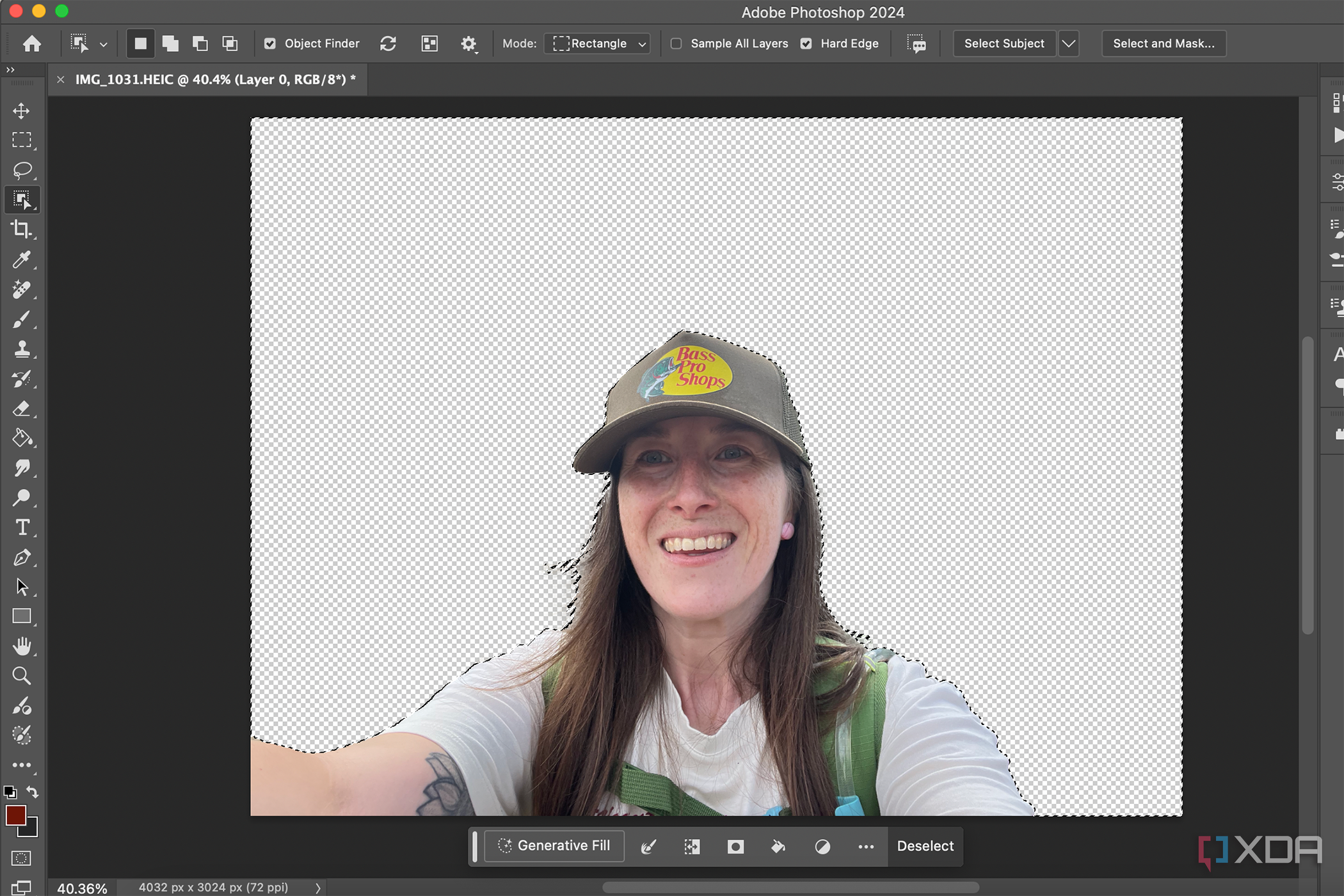Image resolution: width=1344 pixels, height=896 pixels.
Task: Click the selection feedback icon
Action: [x=916, y=44]
